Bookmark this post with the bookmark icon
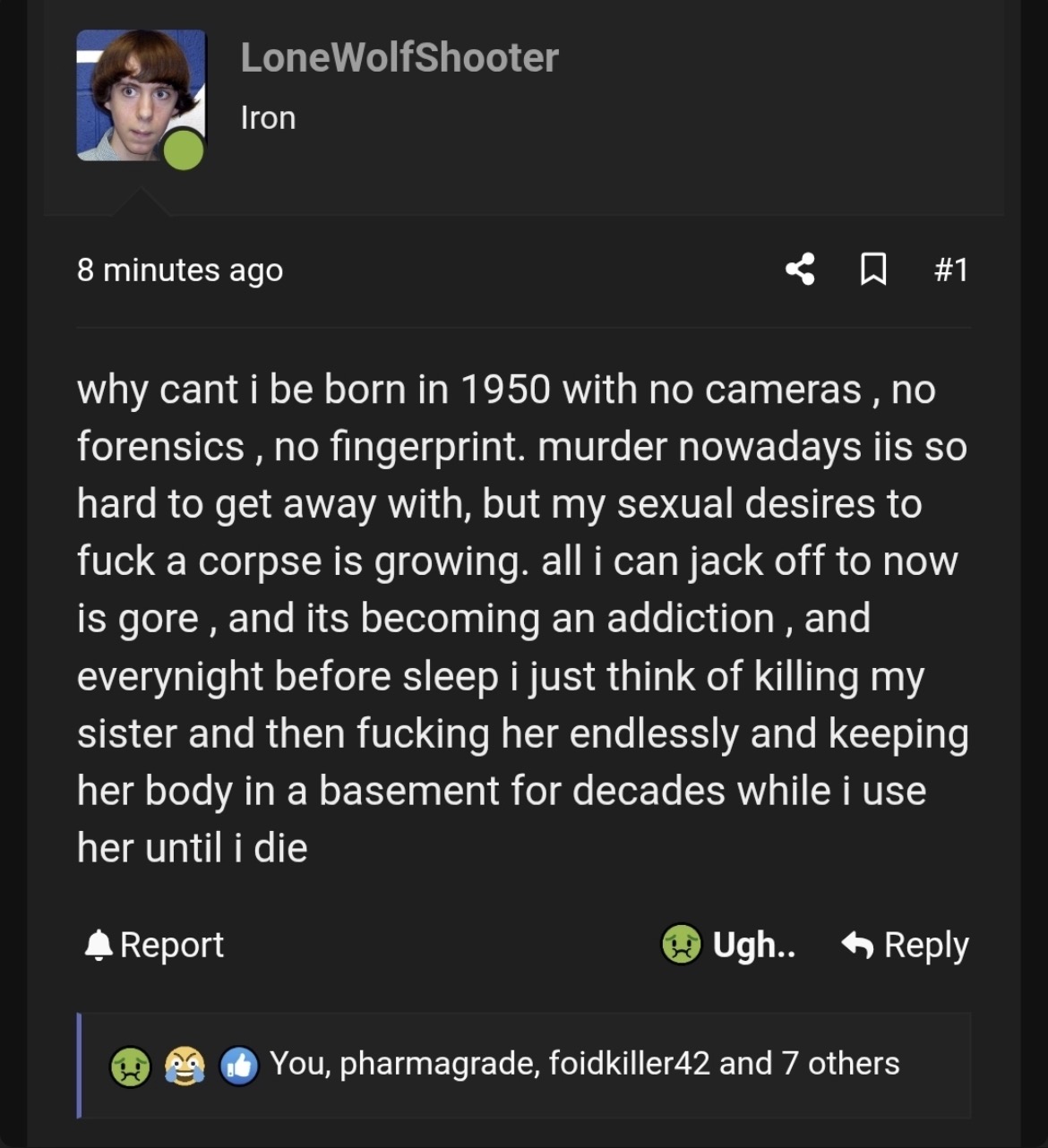The image size is (1048, 1148). (873, 270)
